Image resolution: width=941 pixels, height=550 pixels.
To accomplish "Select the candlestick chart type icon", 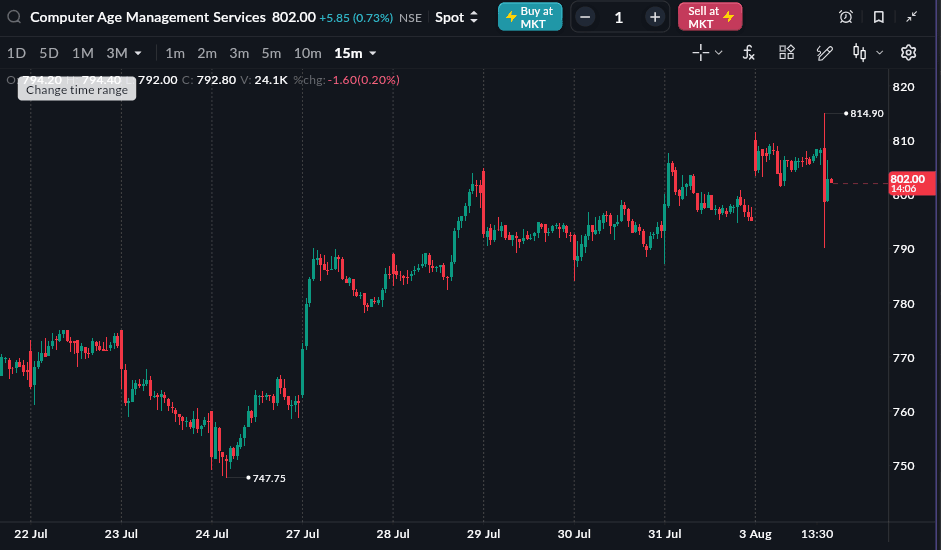I will pos(859,53).
